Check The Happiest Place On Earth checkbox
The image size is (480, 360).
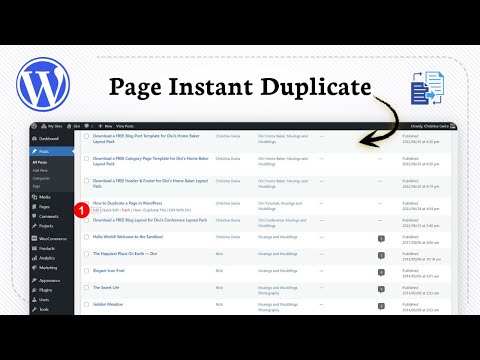[86, 254]
